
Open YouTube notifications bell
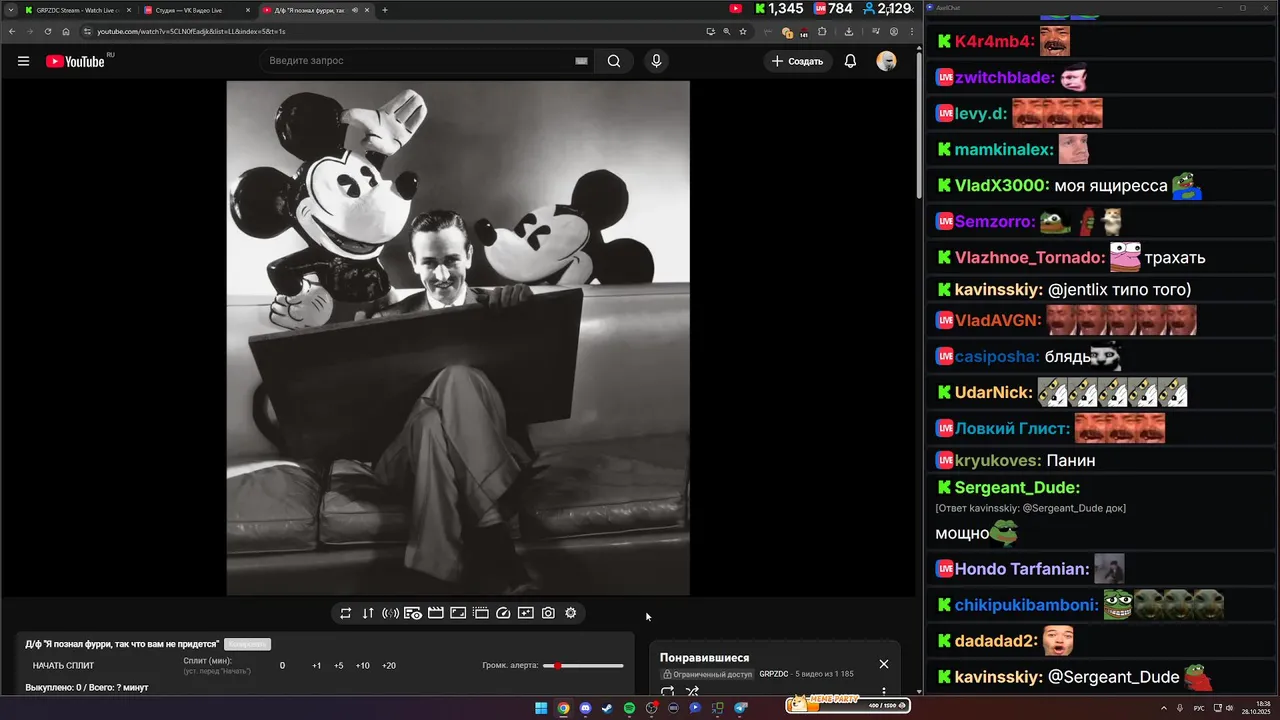tap(850, 61)
